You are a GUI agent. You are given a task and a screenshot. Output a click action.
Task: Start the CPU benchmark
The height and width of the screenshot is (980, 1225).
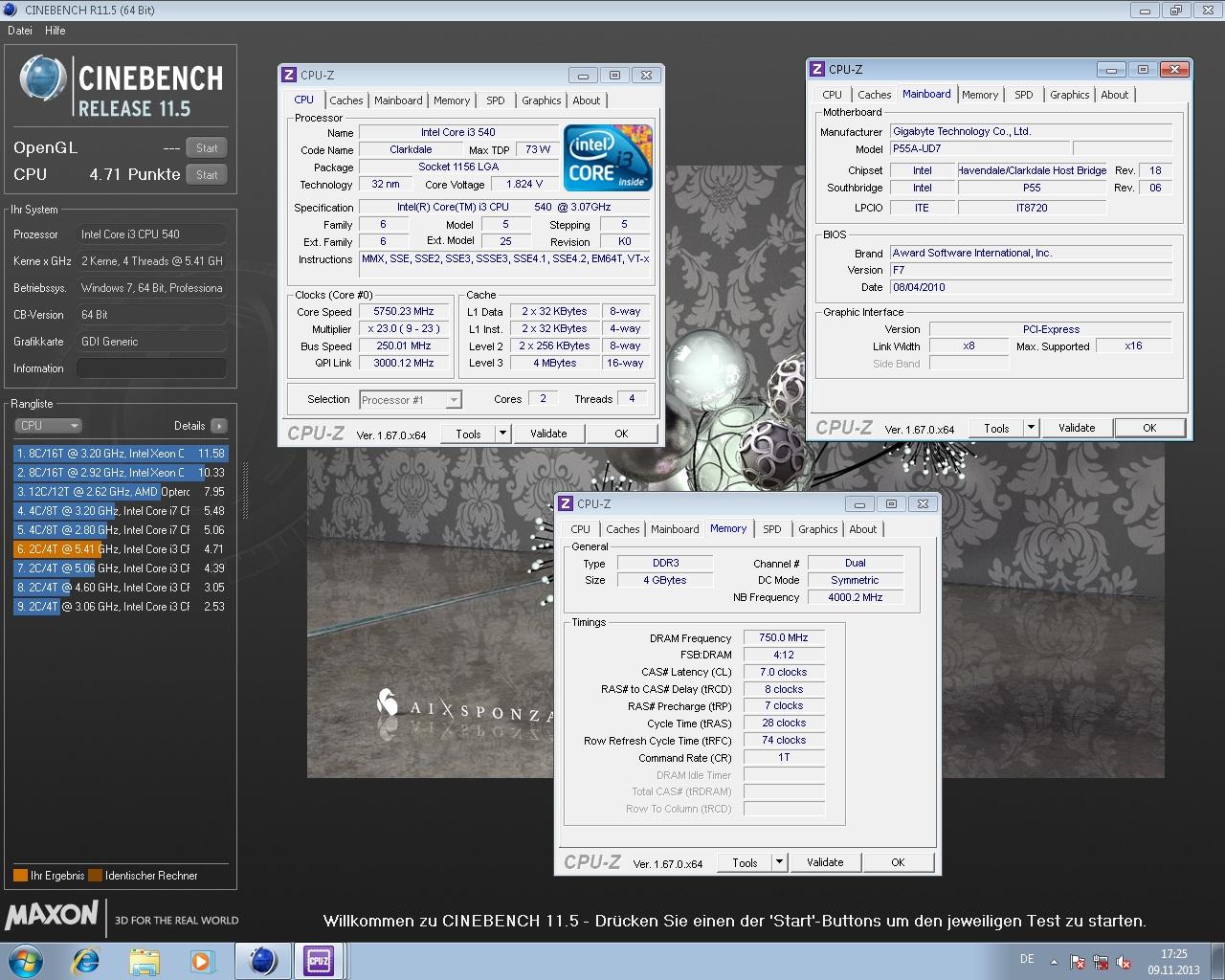pos(207,174)
